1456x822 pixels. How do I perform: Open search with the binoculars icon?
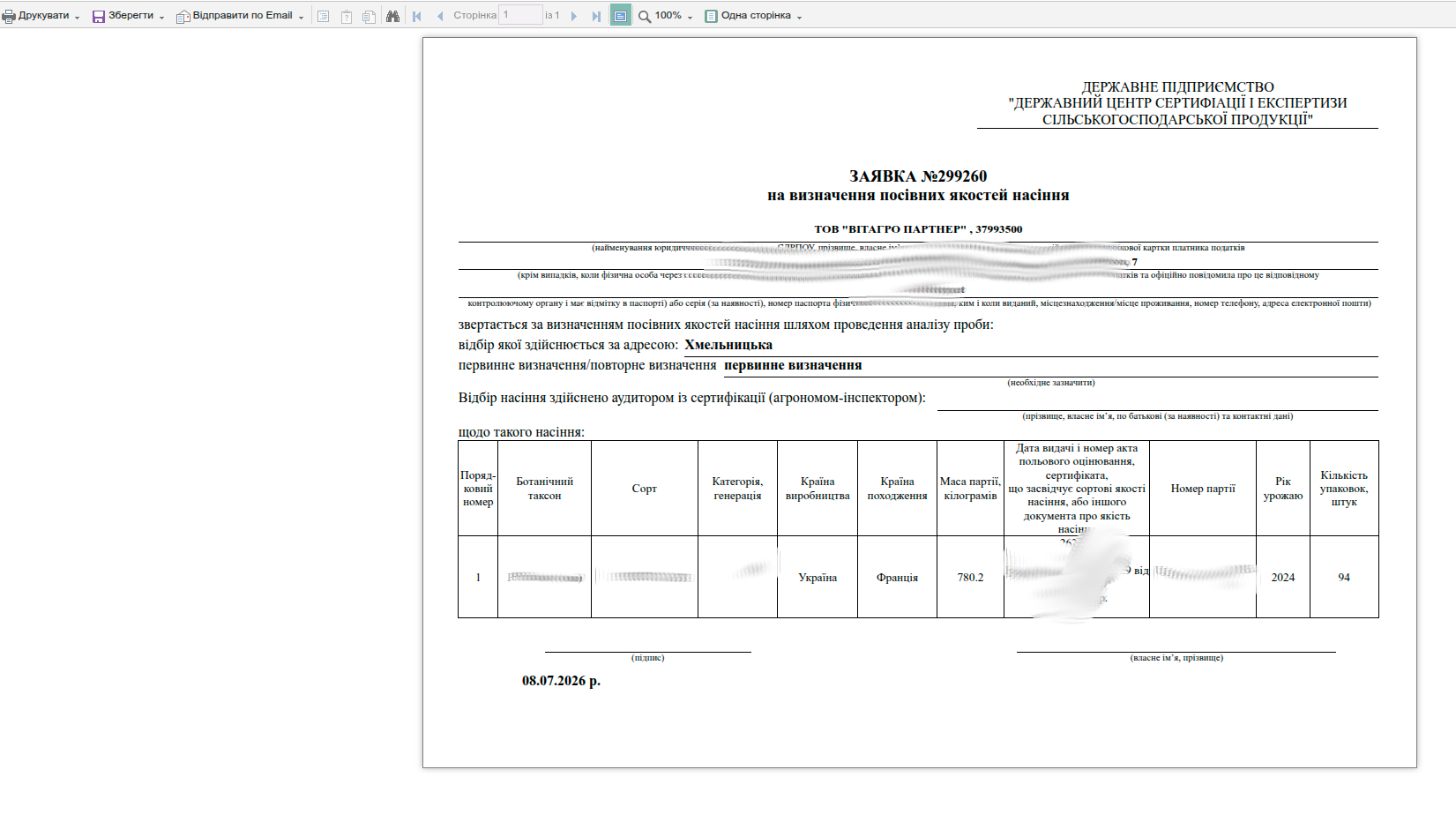(392, 16)
